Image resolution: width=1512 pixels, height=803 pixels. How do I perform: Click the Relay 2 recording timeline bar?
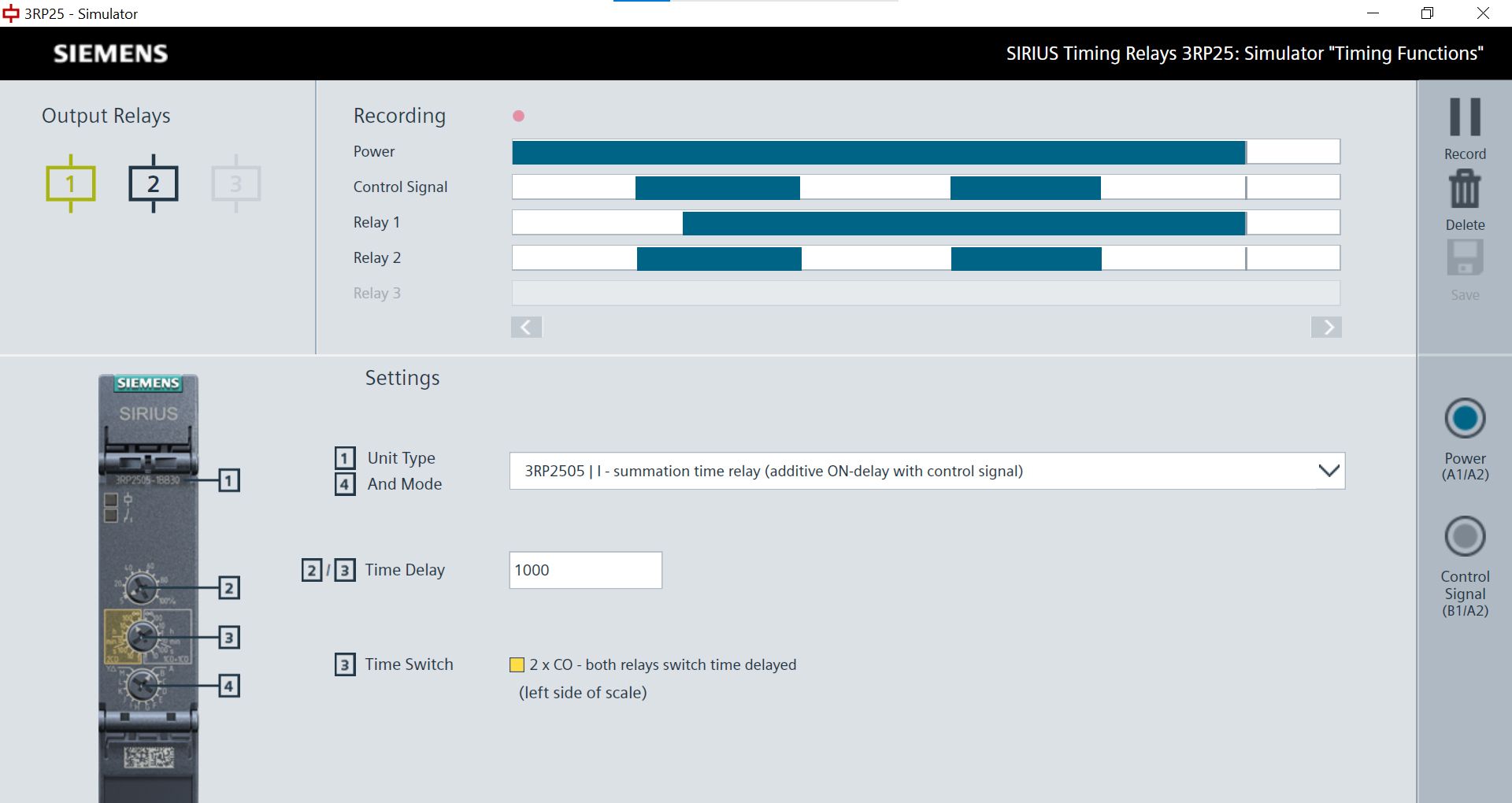(x=926, y=258)
